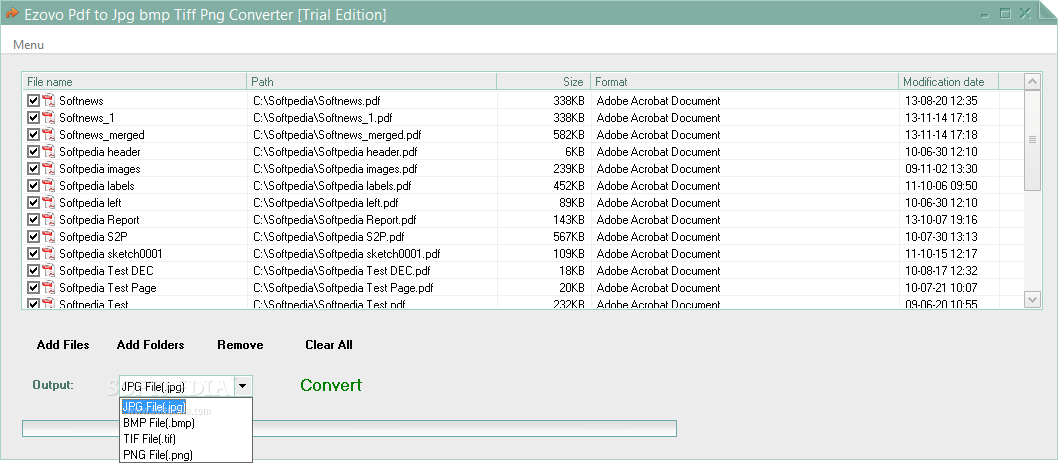Screen dimensions: 1058x463
Task: Click the orange app icon in title bar
Action: (x=11, y=13)
